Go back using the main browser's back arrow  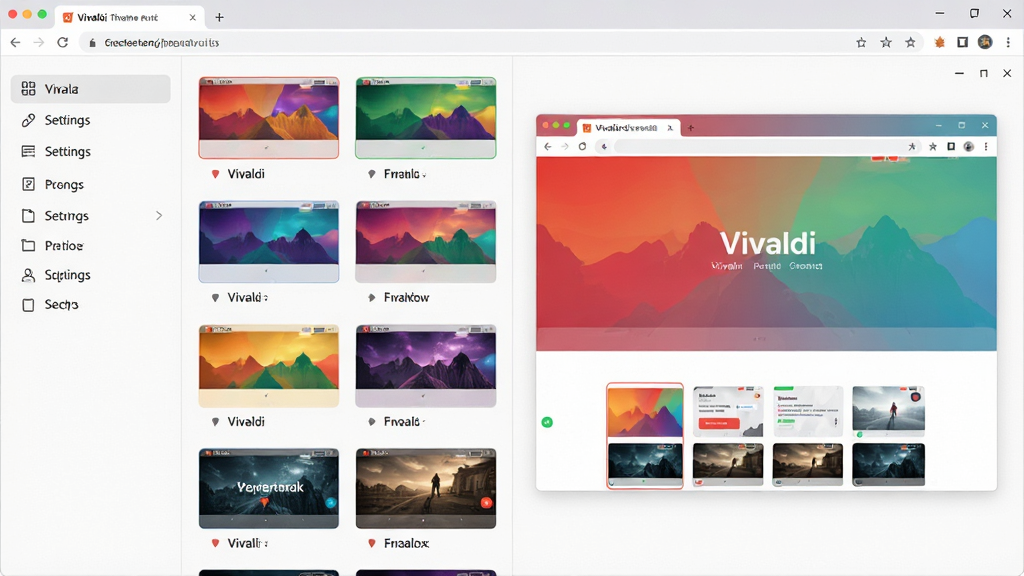pos(16,42)
